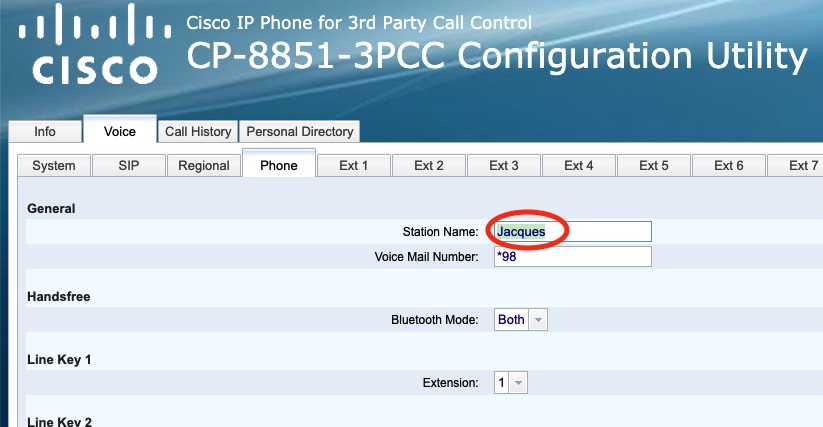Click the Cisco IP Phone subtitle text

pos(359,23)
